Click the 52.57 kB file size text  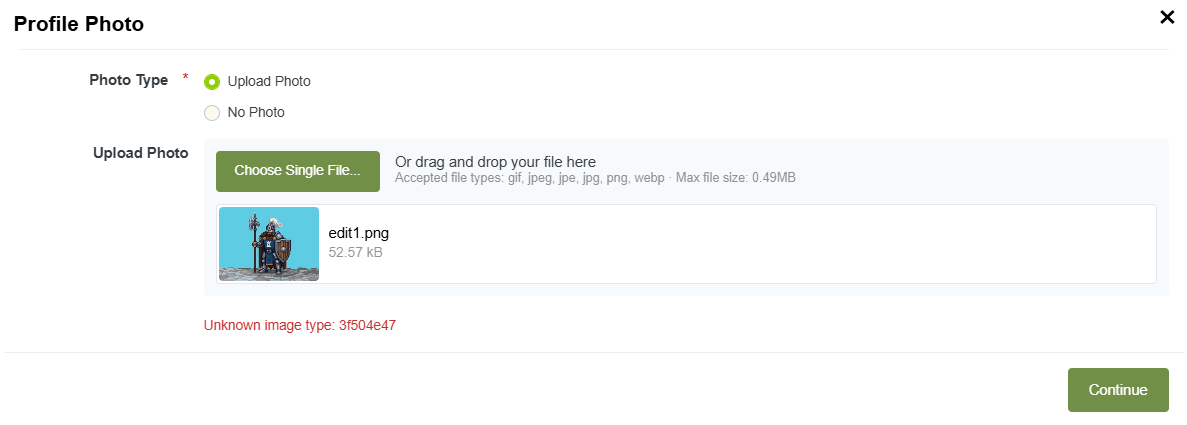[x=355, y=252]
